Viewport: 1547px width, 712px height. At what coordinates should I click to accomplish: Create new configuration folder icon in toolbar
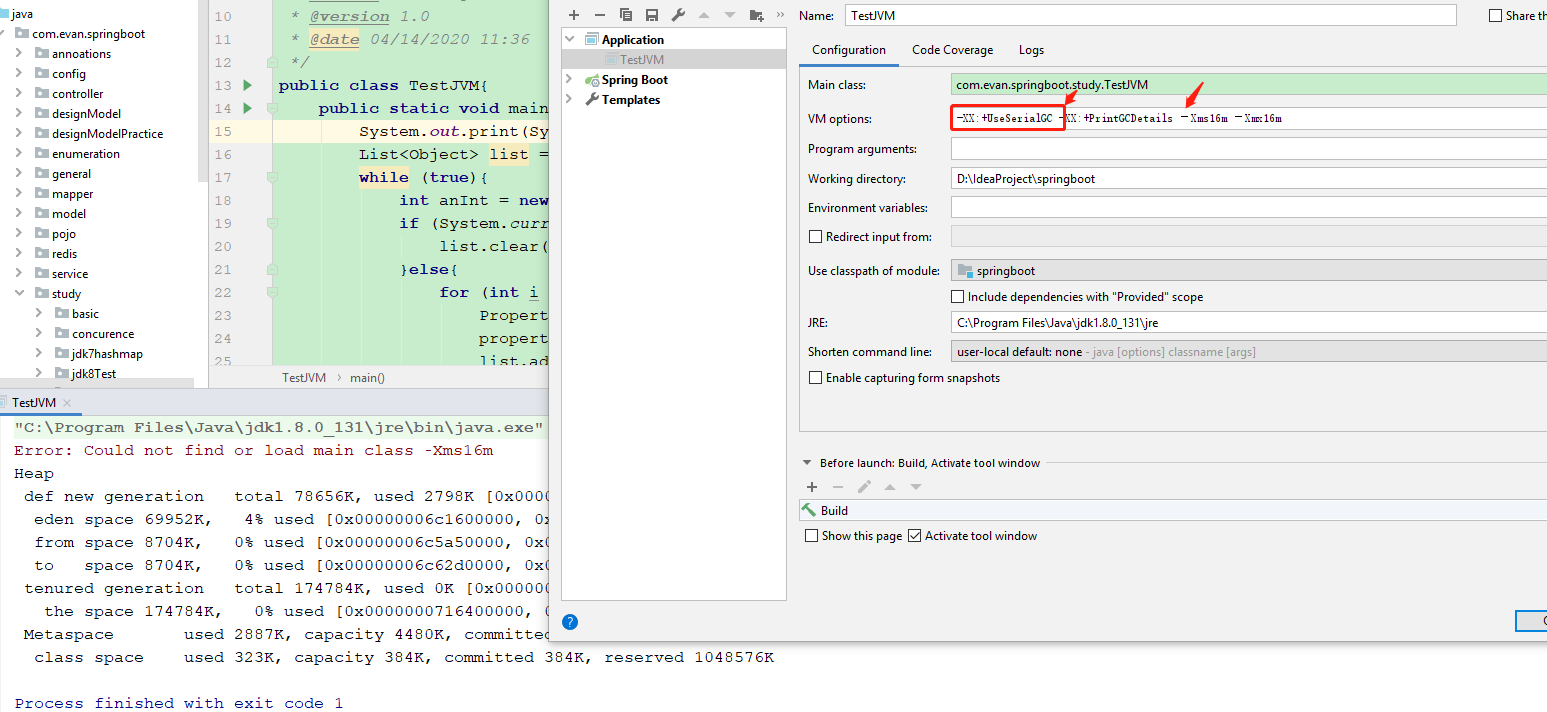pyautogui.click(x=756, y=15)
